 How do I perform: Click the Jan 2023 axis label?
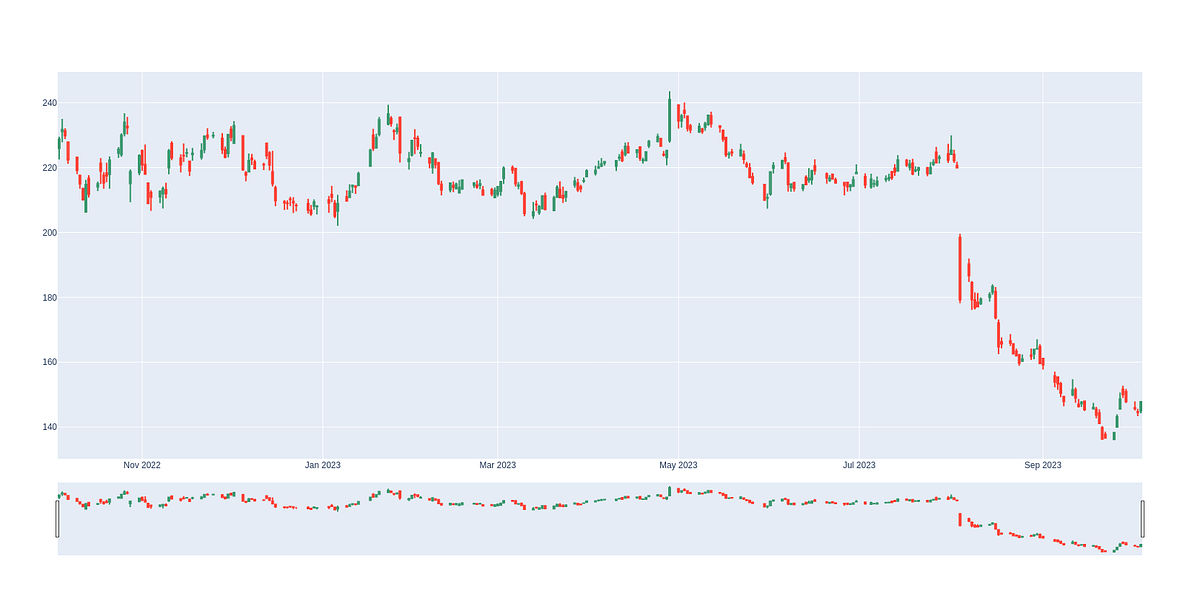tap(325, 464)
